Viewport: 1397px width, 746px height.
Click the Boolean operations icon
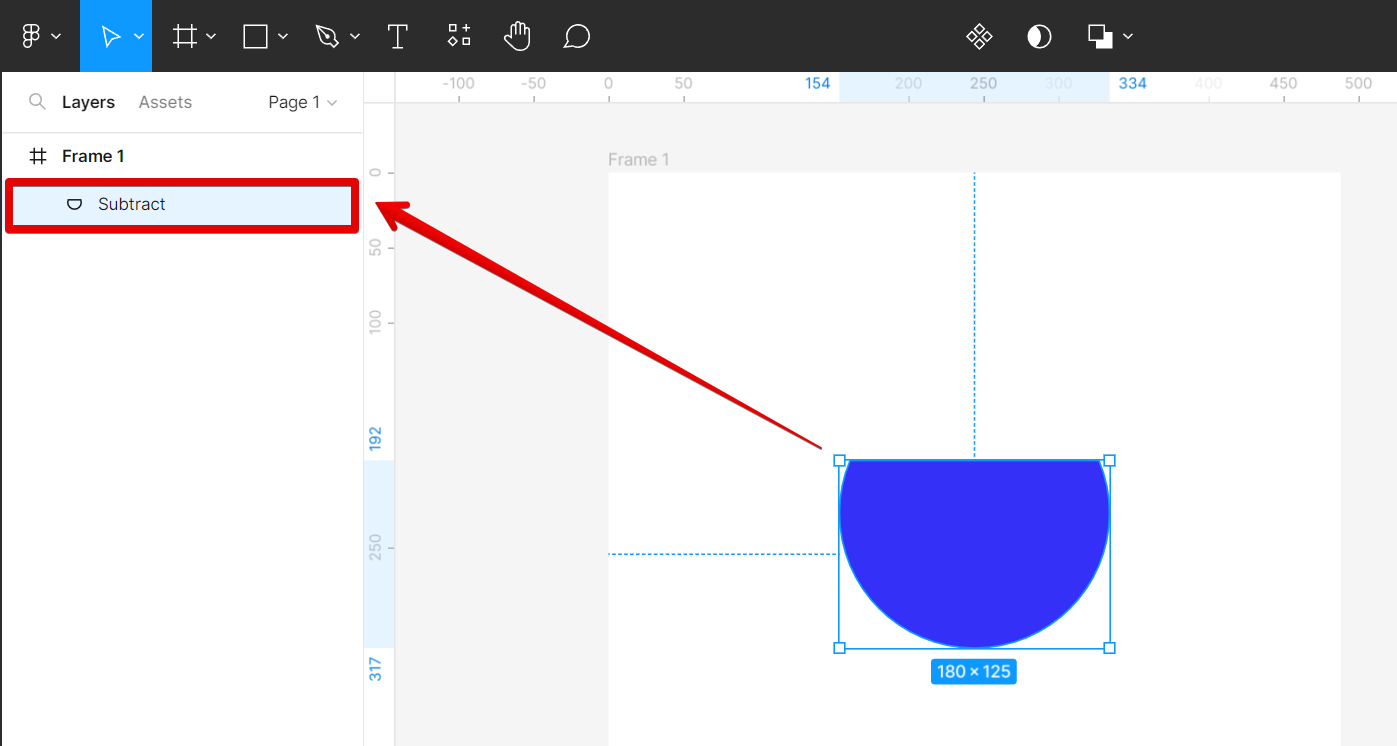coord(1100,37)
